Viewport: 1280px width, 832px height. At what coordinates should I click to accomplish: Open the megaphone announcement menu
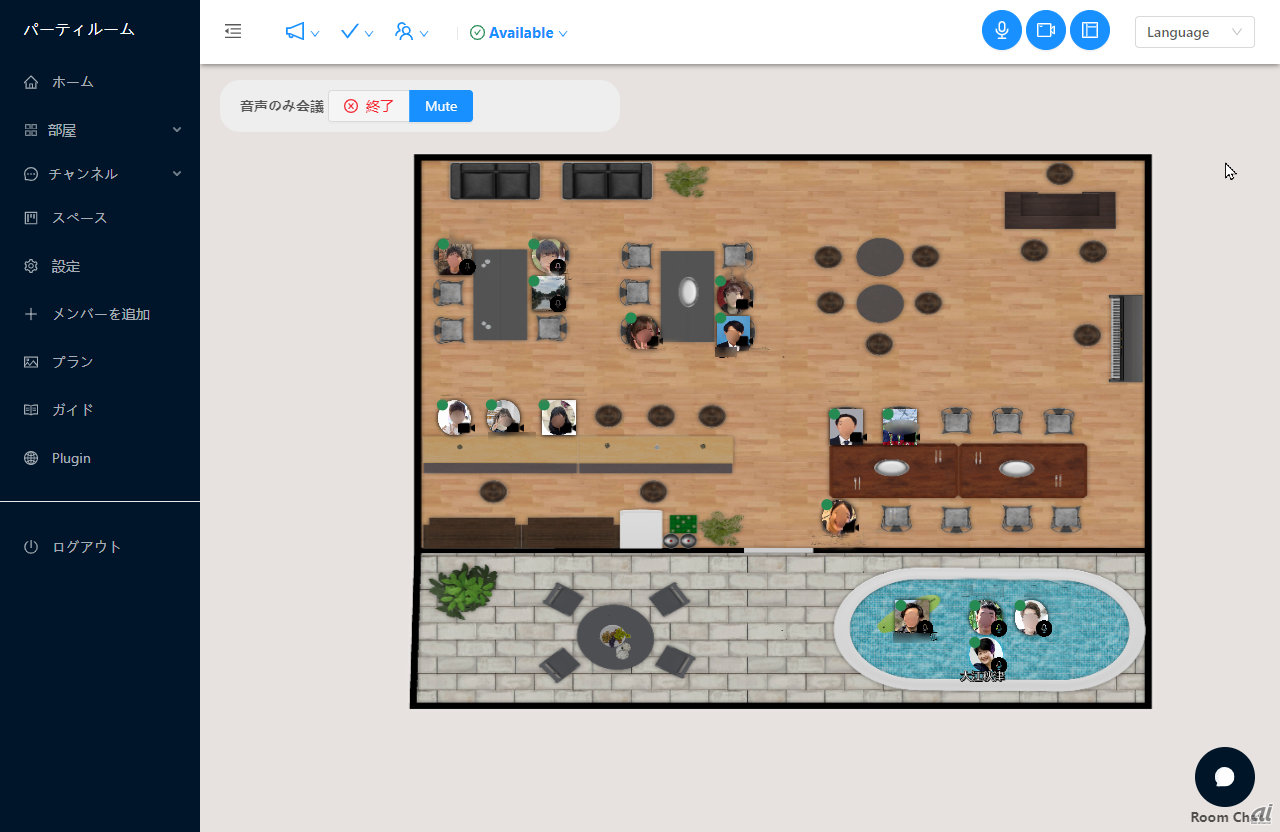click(x=301, y=32)
